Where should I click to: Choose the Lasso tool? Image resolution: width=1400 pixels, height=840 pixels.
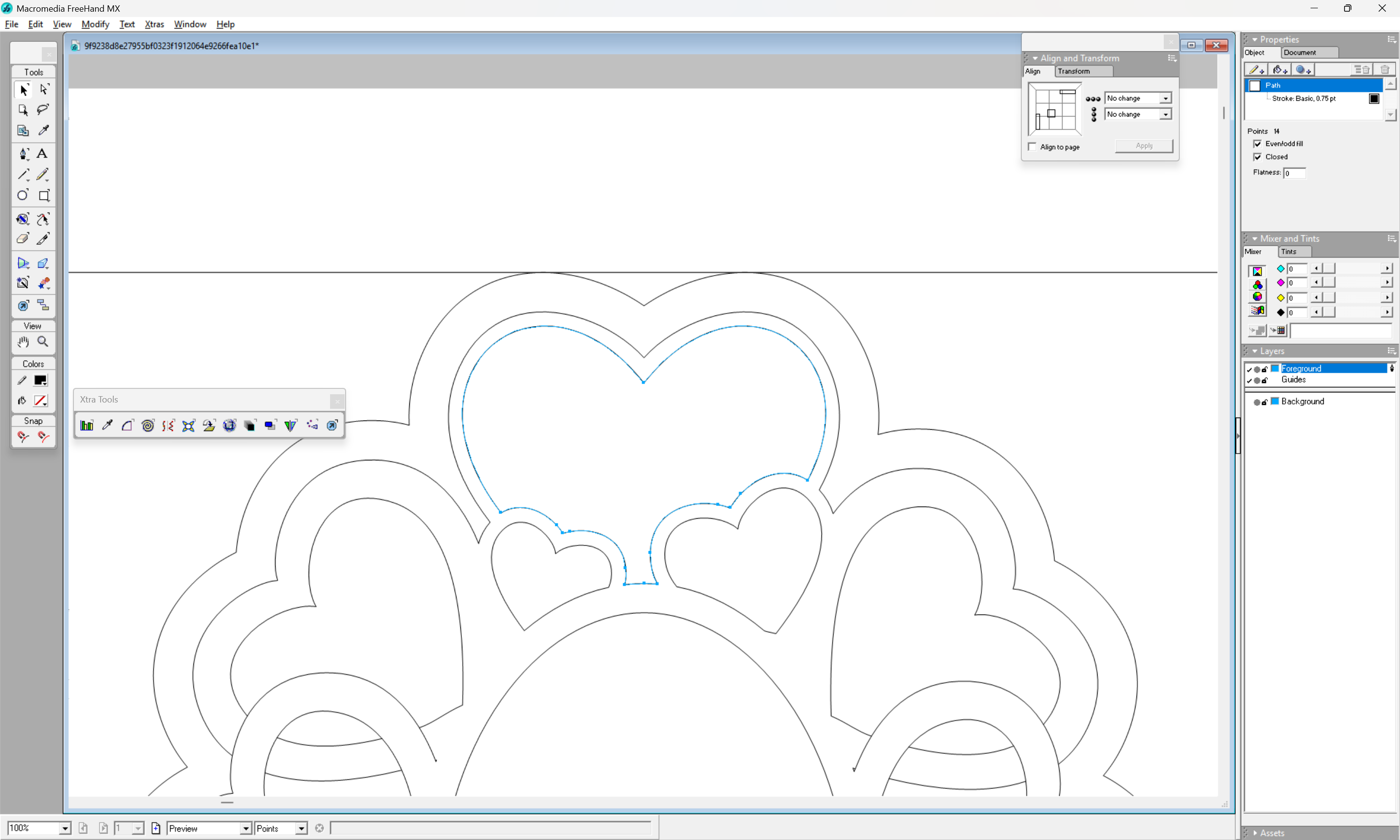coord(42,109)
